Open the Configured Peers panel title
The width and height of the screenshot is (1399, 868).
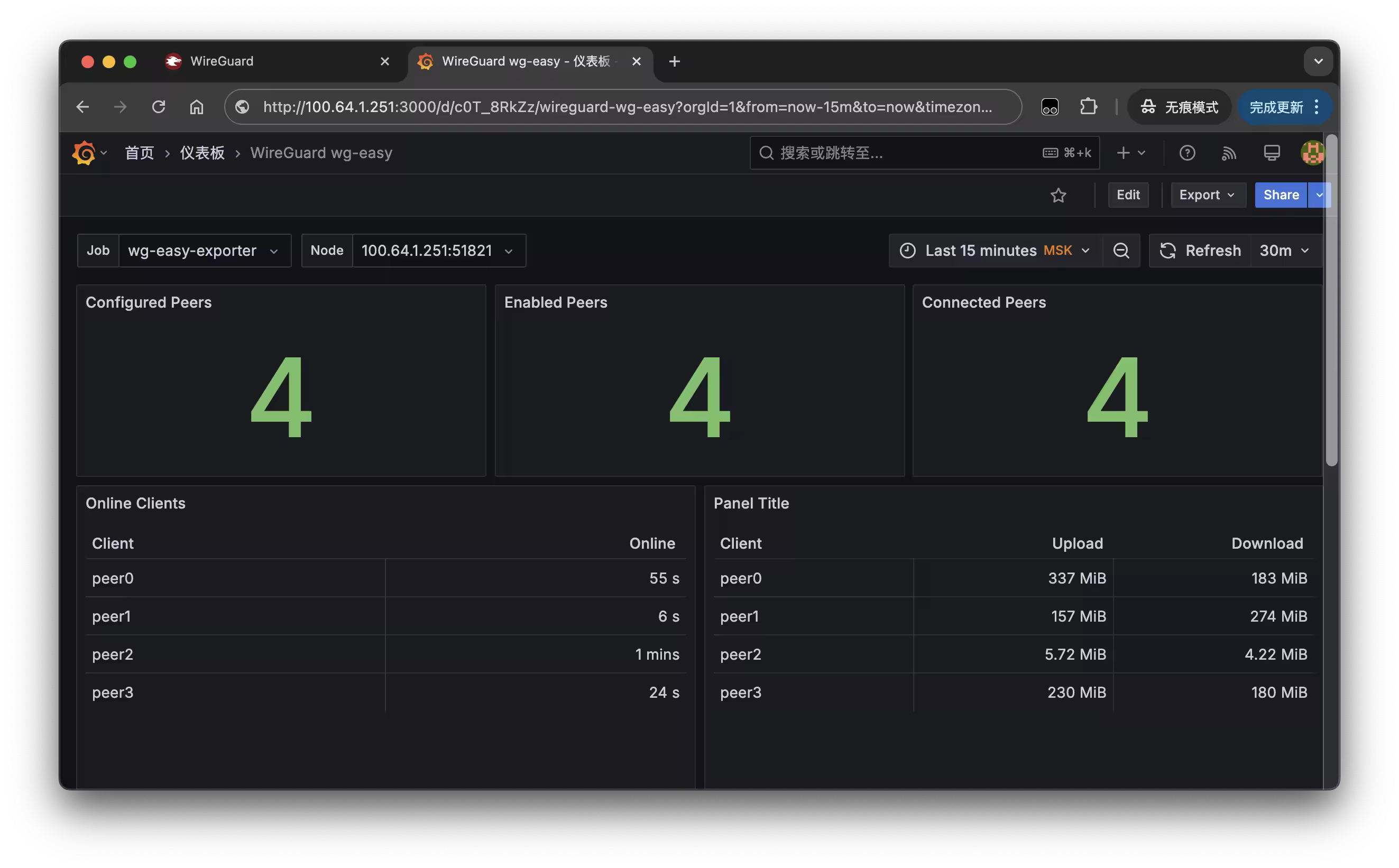148,302
